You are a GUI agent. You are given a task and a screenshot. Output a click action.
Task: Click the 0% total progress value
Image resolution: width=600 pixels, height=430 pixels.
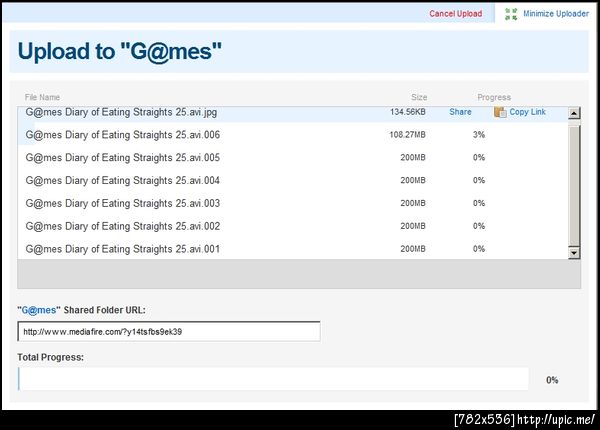(552, 380)
